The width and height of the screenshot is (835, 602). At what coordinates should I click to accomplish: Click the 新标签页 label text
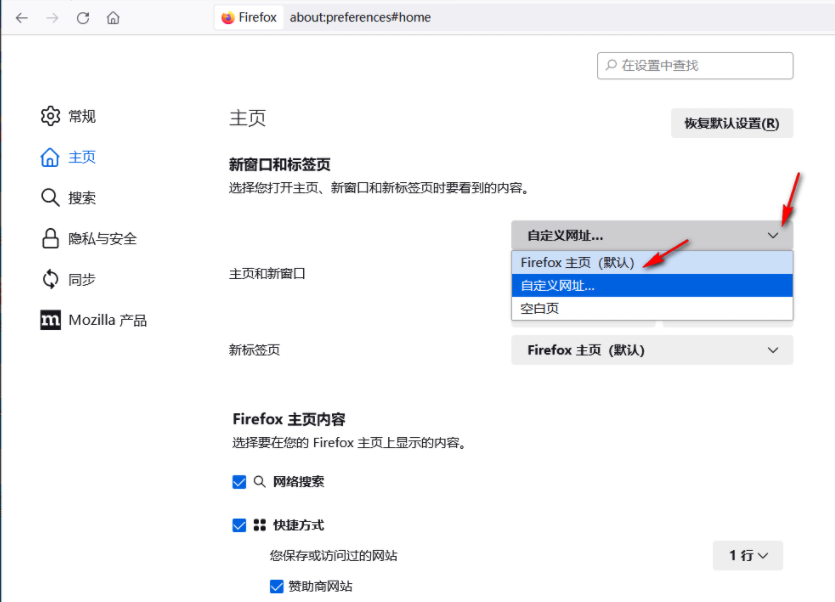pyautogui.click(x=254, y=350)
